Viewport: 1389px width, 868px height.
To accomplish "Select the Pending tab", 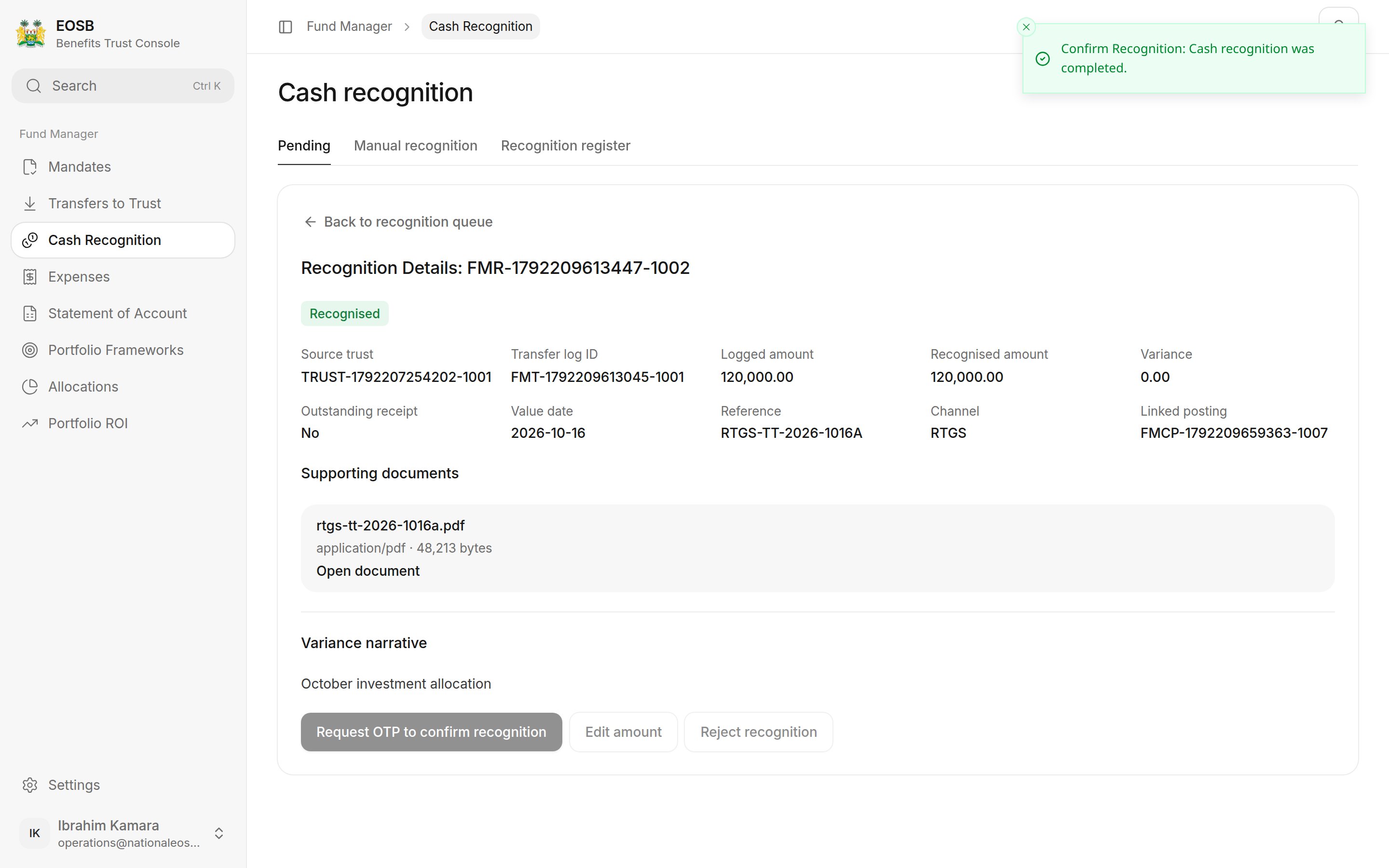I will click(304, 146).
